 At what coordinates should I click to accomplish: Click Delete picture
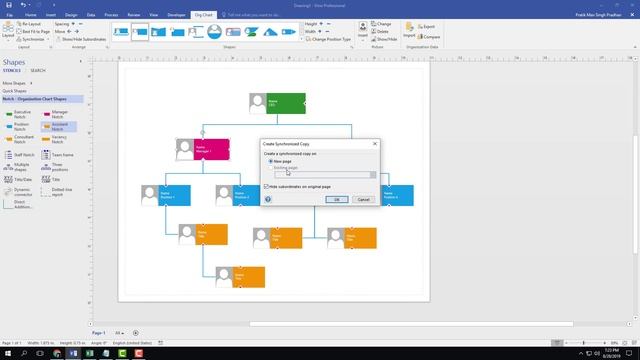[380, 31]
